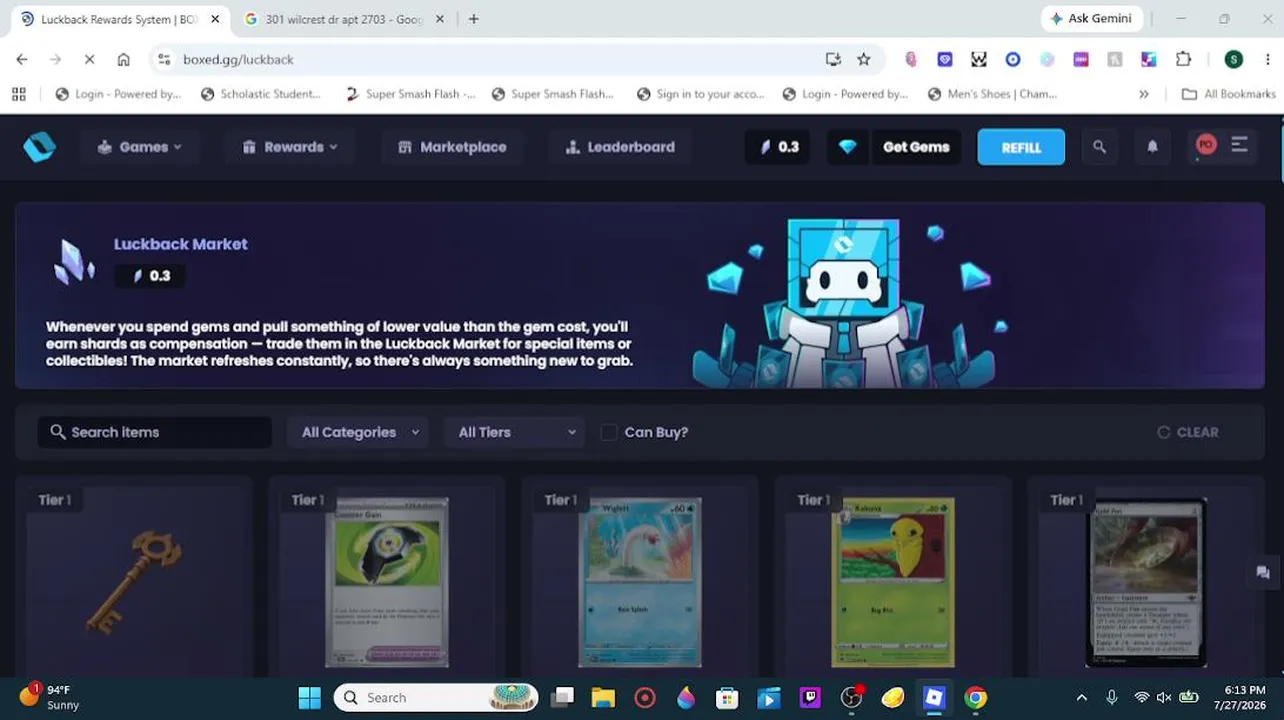
Task: Open the Twitch app in the taskbar
Action: click(x=810, y=698)
